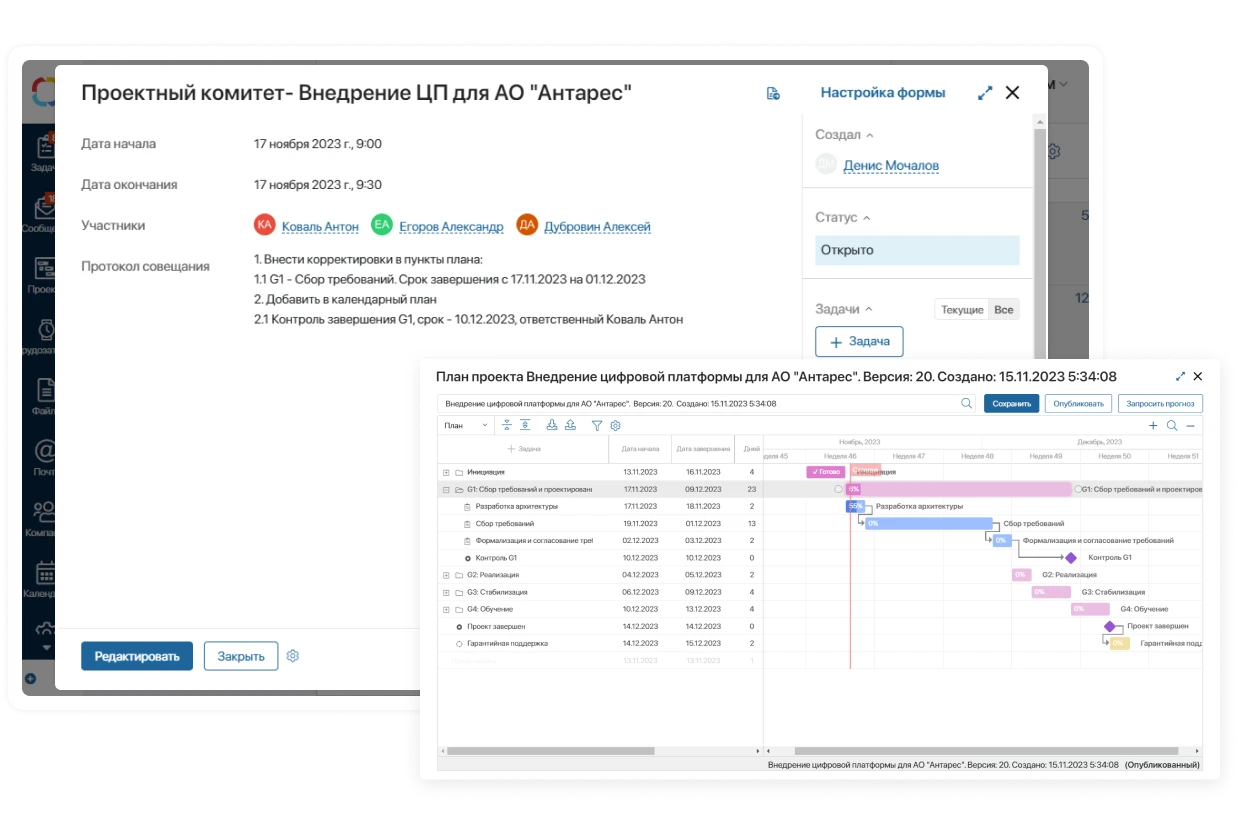Open the План dropdown in Gantt toolbar

tap(466, 425)
